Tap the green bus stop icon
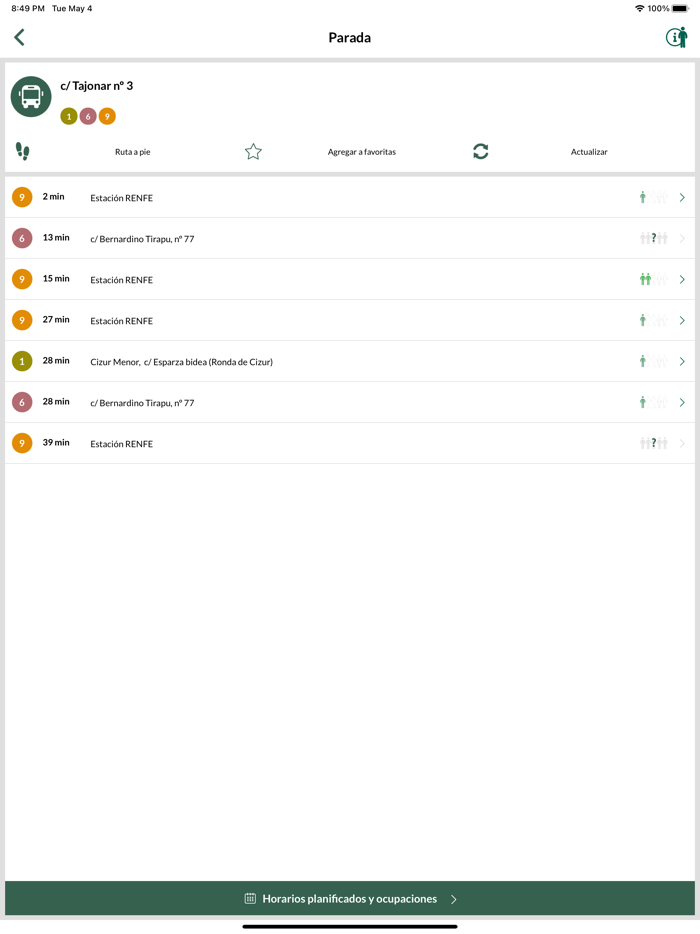 coord(31,97)
